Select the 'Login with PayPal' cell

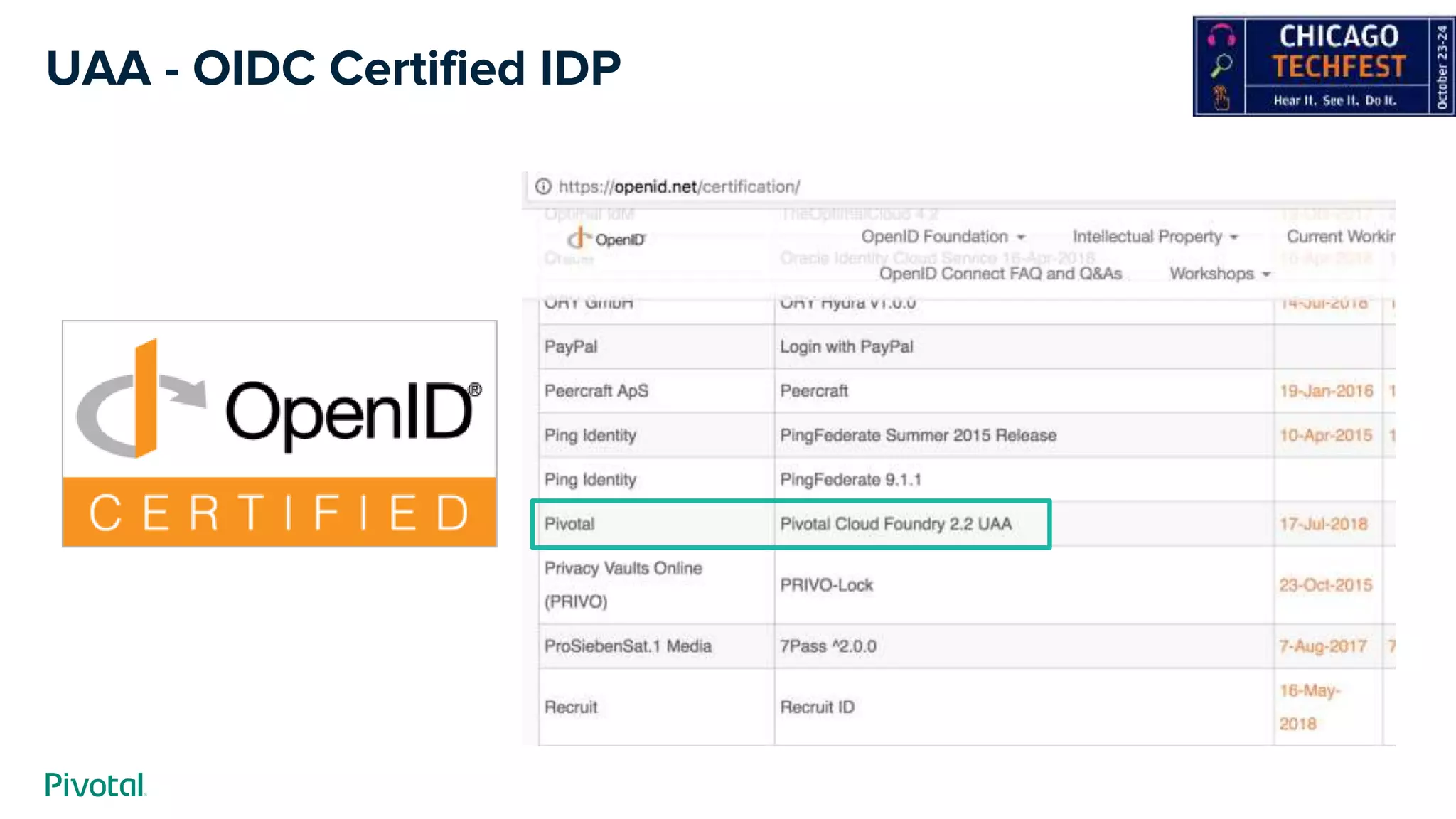click(x=1024, y=347)
